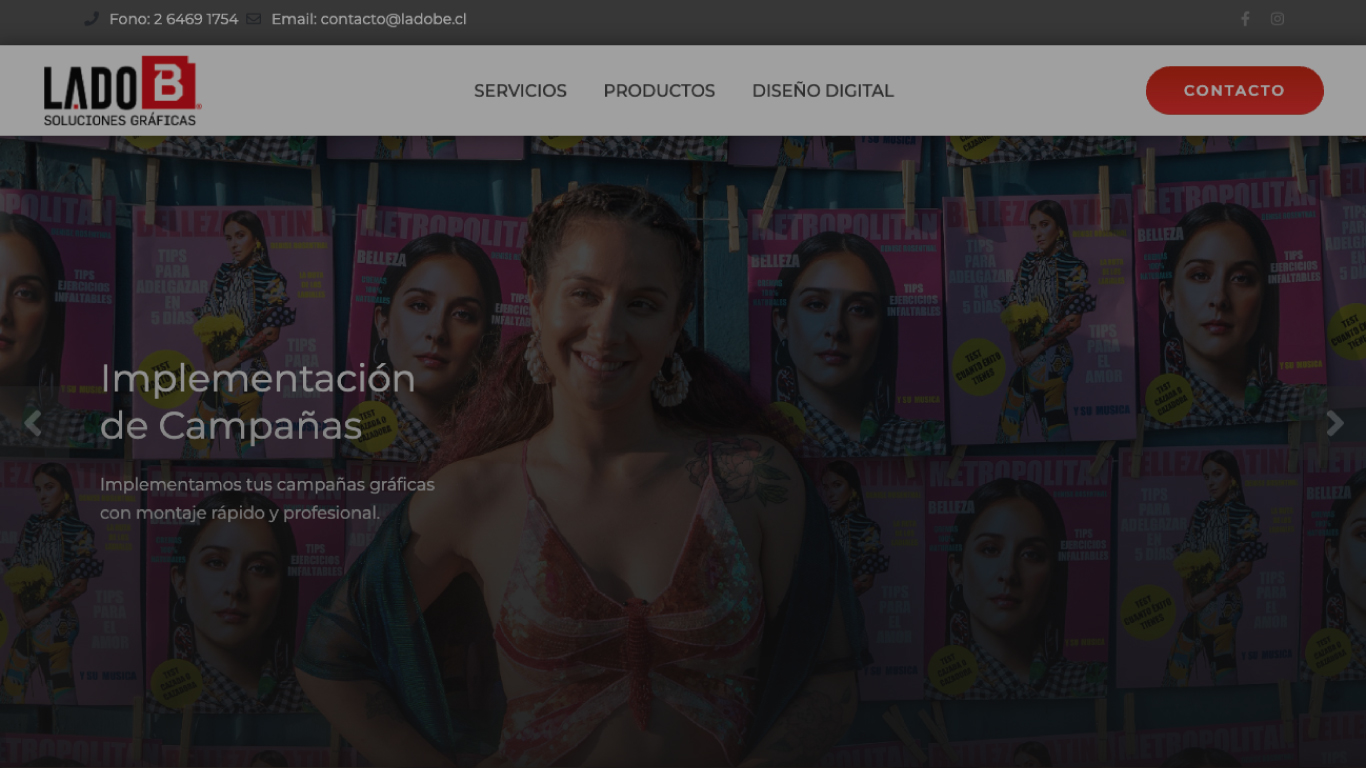Advance to next slide with right arrow
Image resolution: width=1366 pixels, height=768 pixels.
point(1334,423)
